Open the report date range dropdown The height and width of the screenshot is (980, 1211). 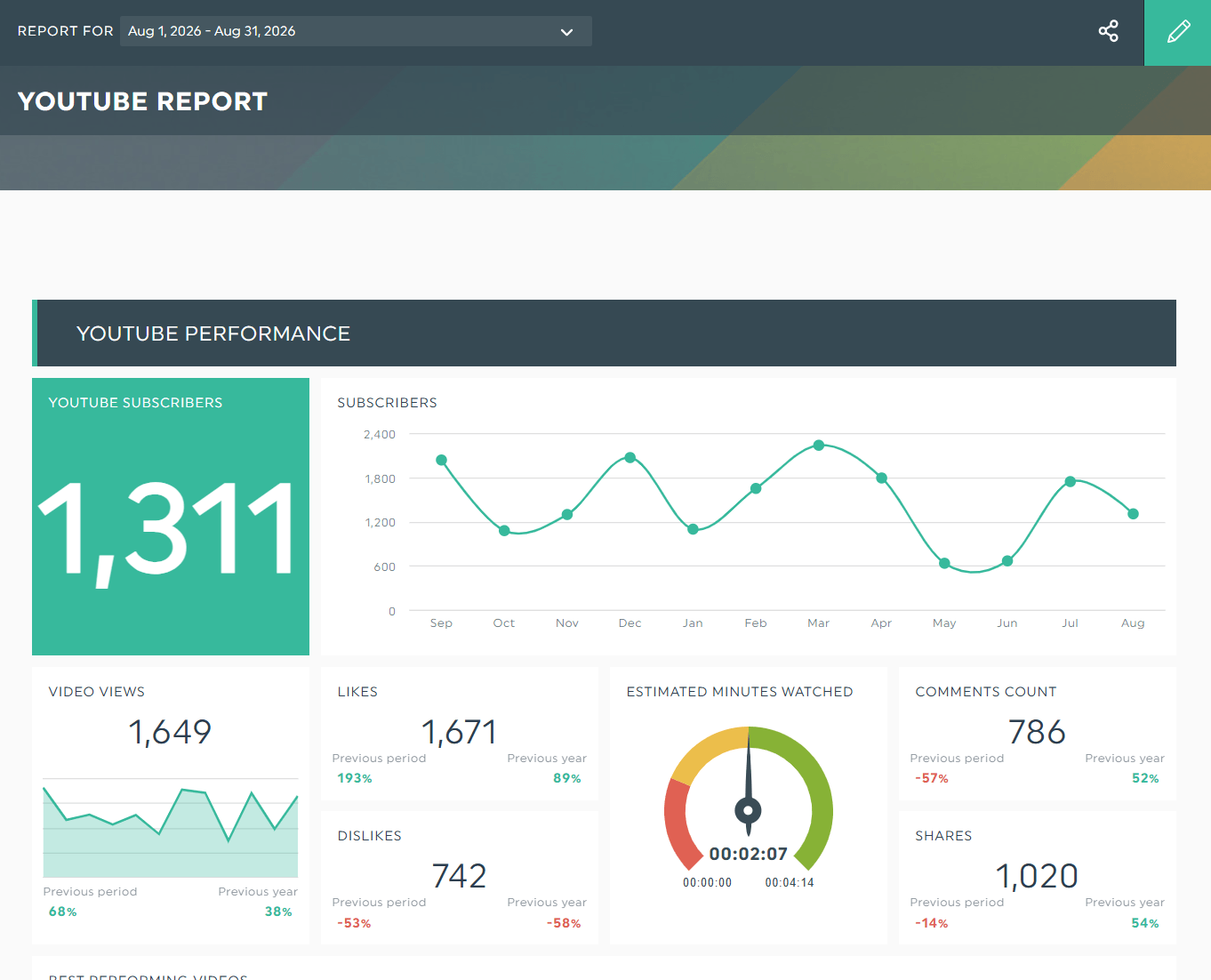356,31
